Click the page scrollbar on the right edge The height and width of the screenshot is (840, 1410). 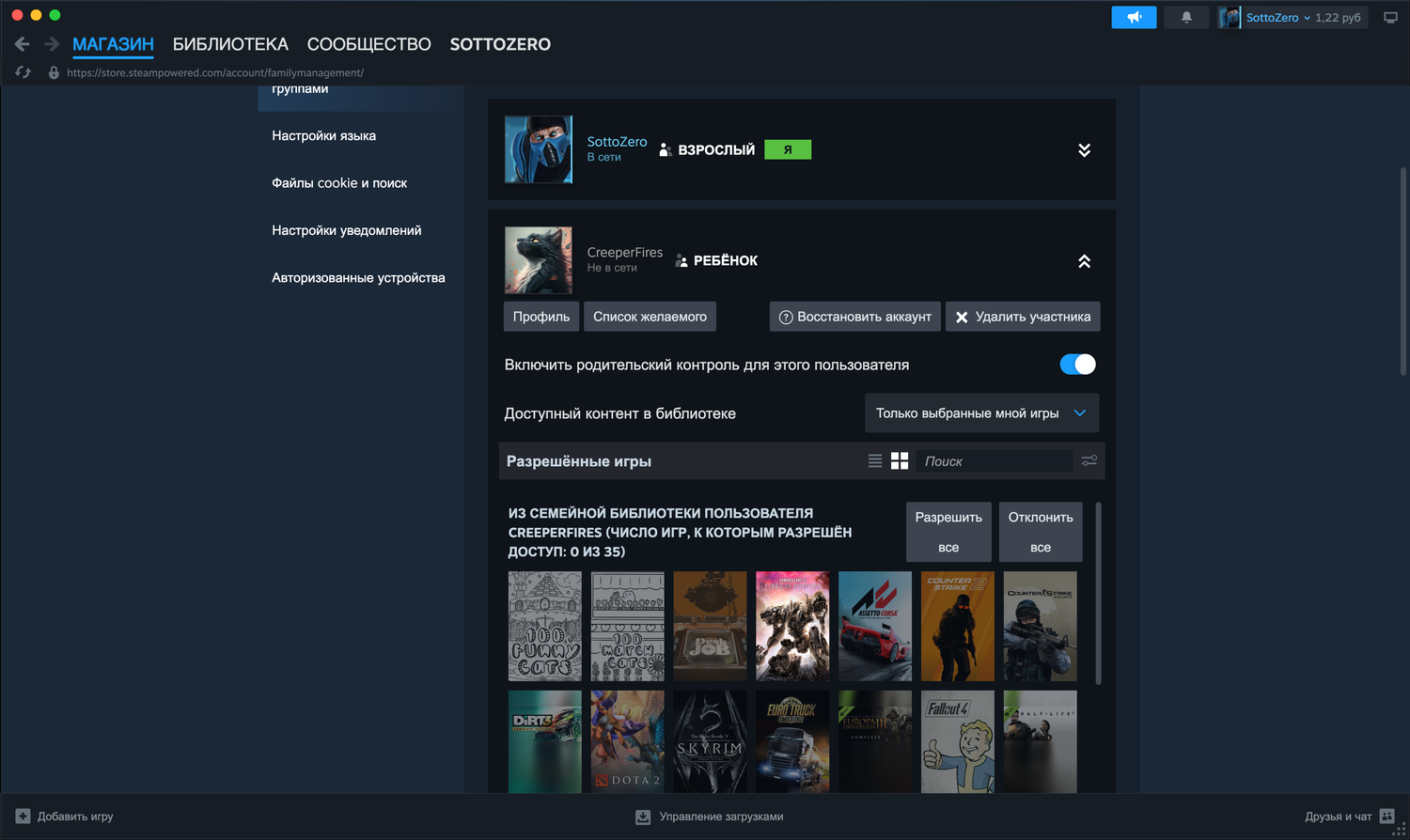point(1402,272)
